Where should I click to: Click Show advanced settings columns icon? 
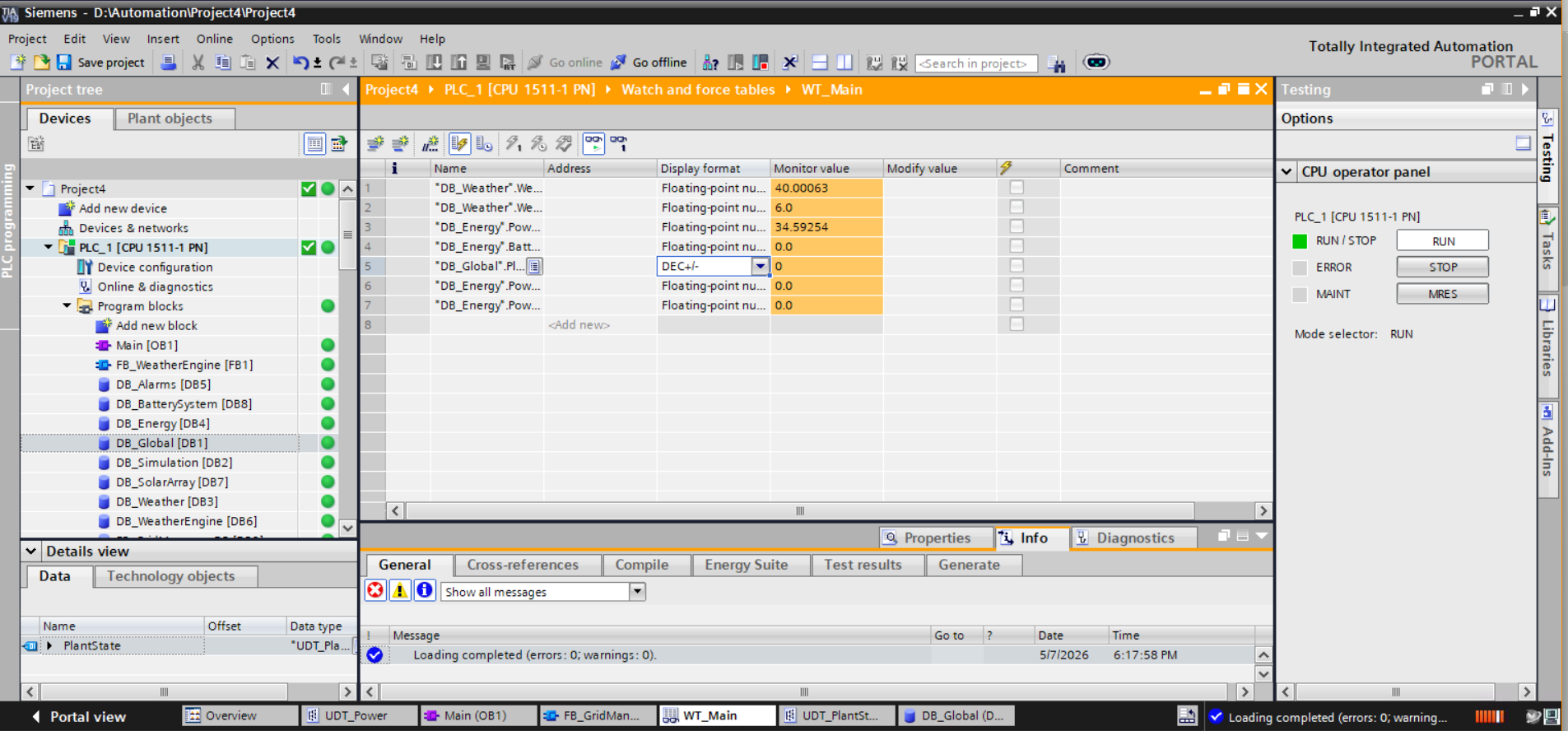484,144
